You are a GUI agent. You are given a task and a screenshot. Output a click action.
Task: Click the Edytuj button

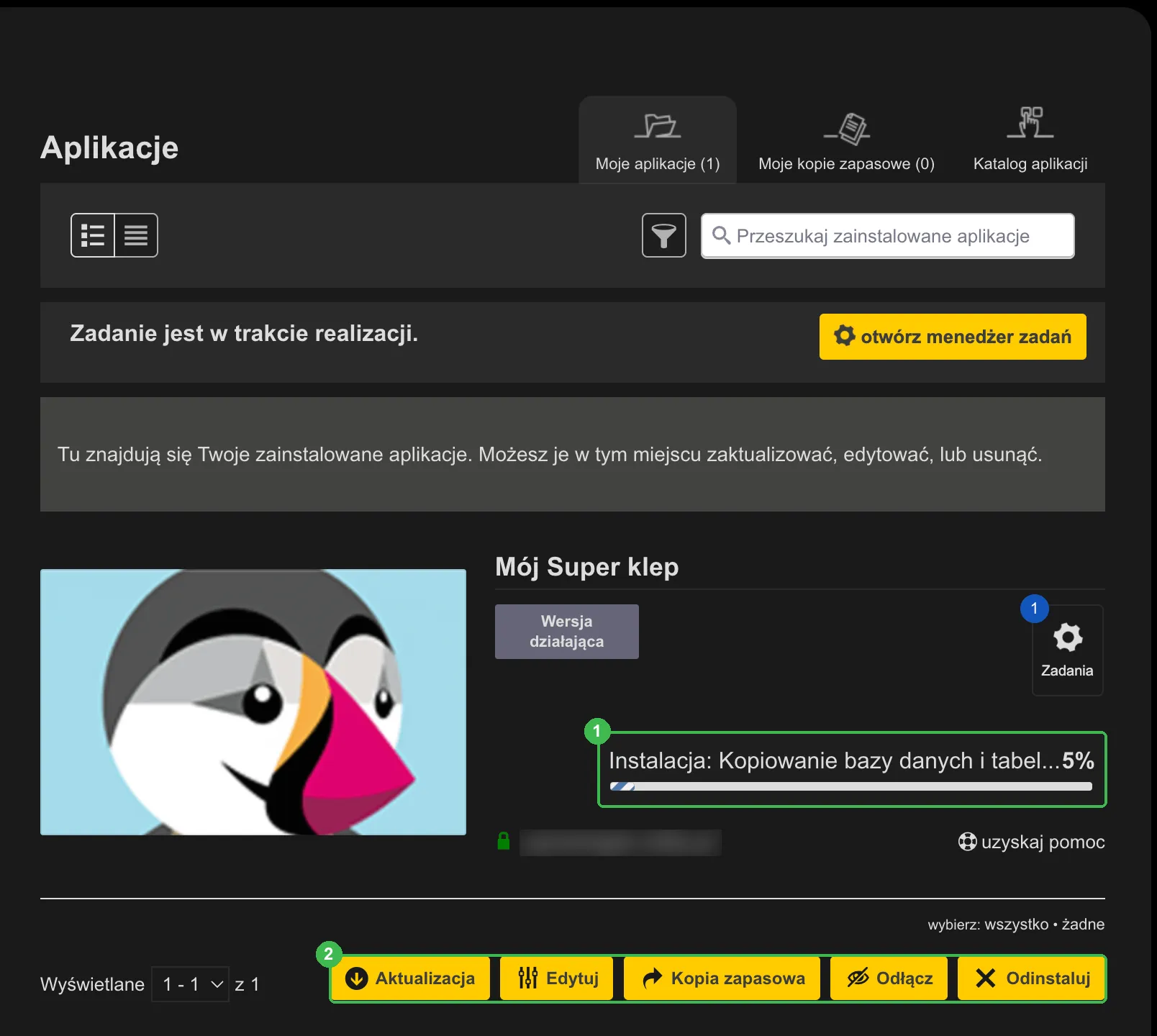pos(557,978)
